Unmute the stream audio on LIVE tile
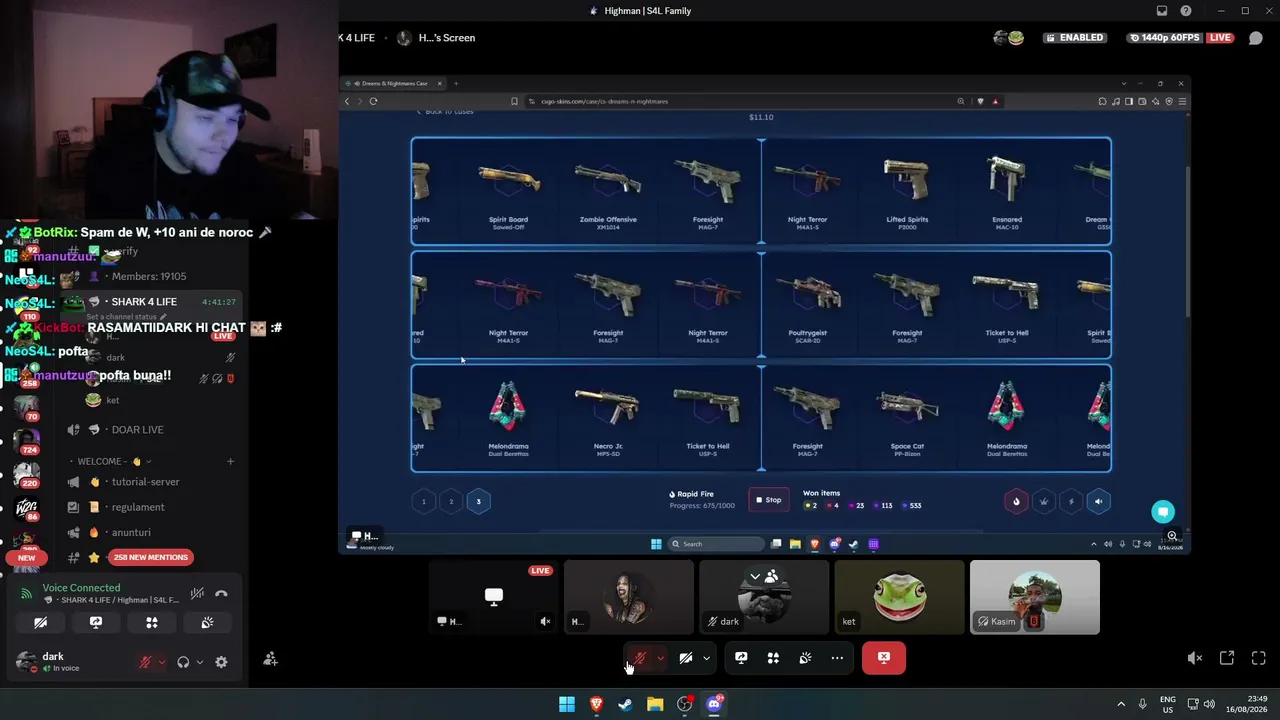Viewport: 1280px width, 720px height. [545, 621]
